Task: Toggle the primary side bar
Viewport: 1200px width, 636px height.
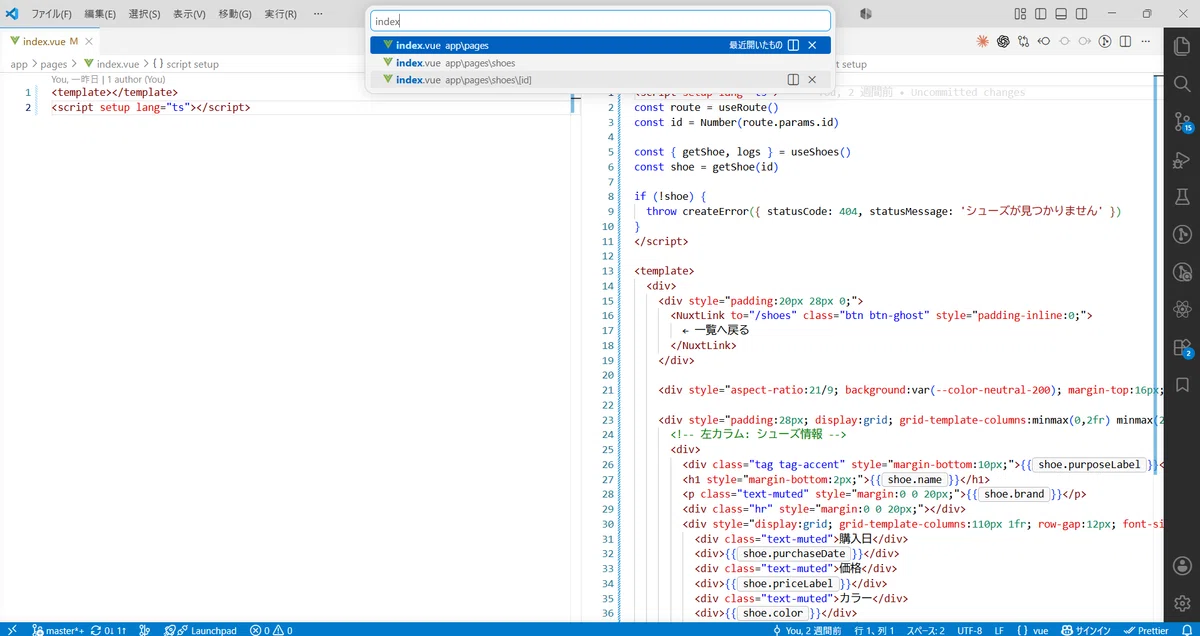Action: [x=1042, y=14]
